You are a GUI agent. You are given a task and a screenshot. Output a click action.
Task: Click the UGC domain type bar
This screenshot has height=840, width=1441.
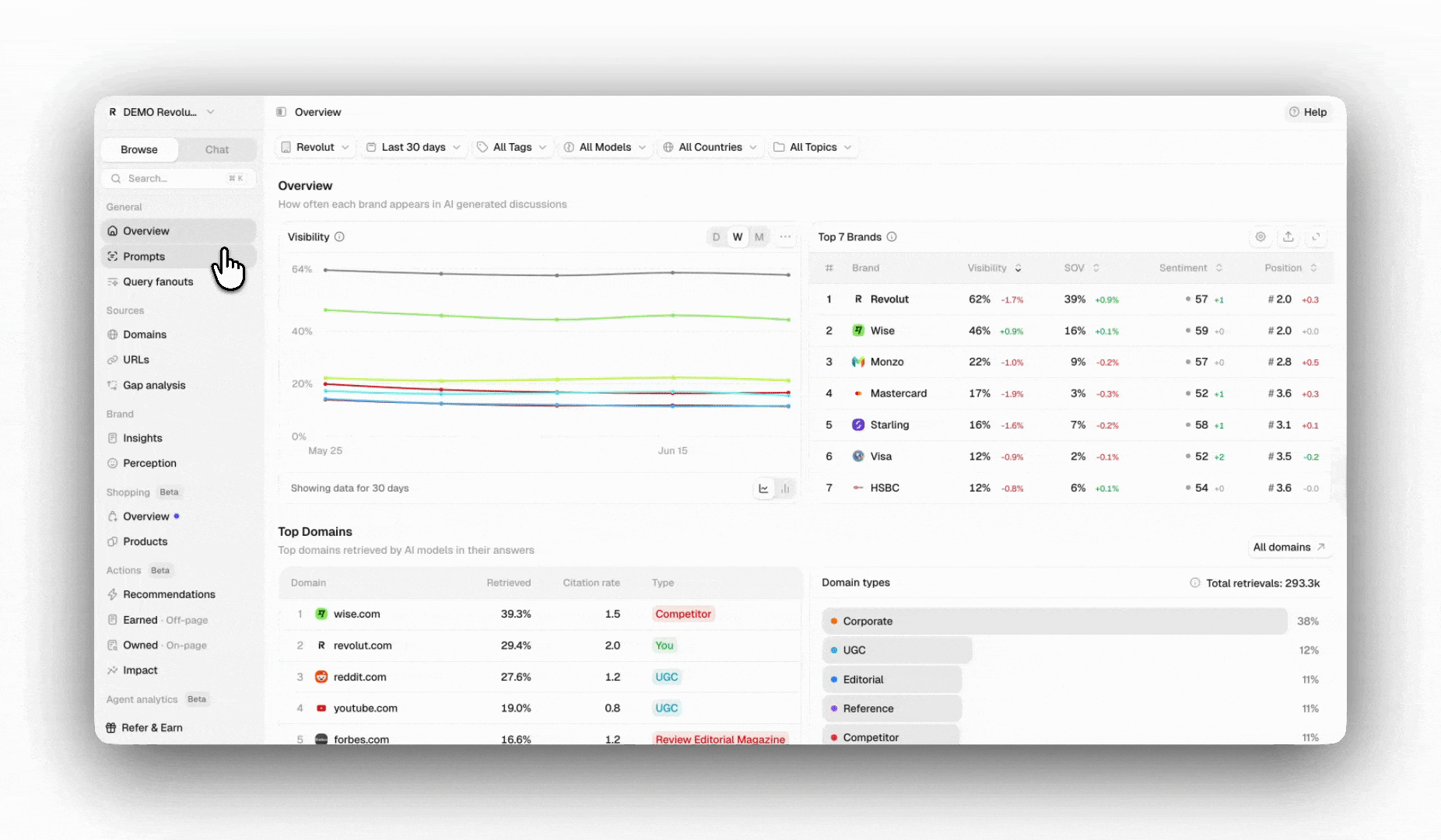(897, 650)
